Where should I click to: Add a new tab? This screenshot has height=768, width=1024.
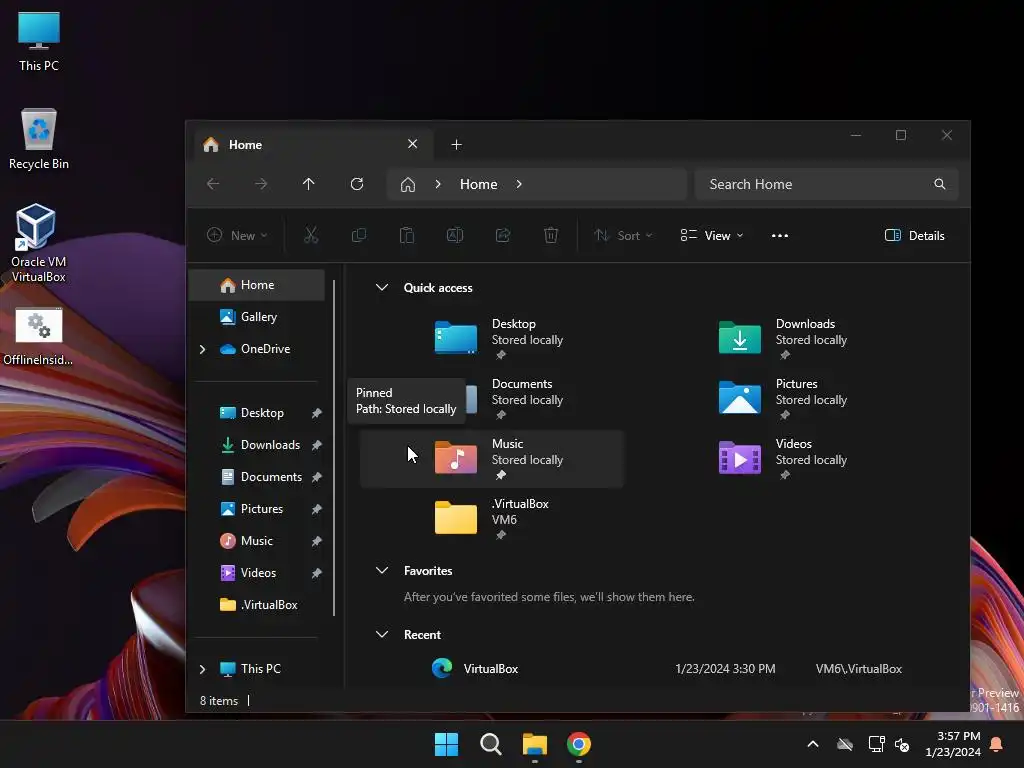click(x=456, y=144)
